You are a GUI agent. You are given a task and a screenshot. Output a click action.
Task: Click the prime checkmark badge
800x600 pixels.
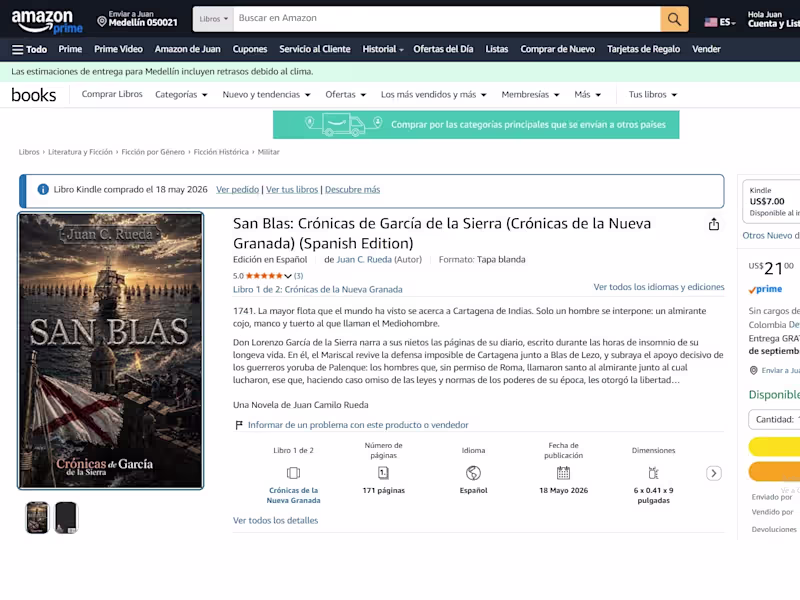click(765, 289)
